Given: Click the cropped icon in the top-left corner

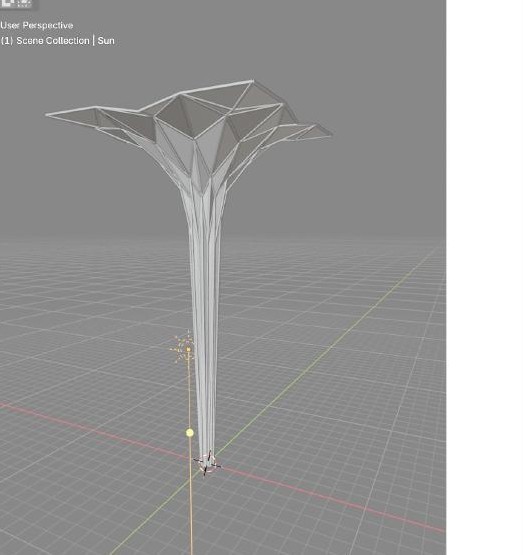Looking at the screenshot, I should tap(17, 4).
